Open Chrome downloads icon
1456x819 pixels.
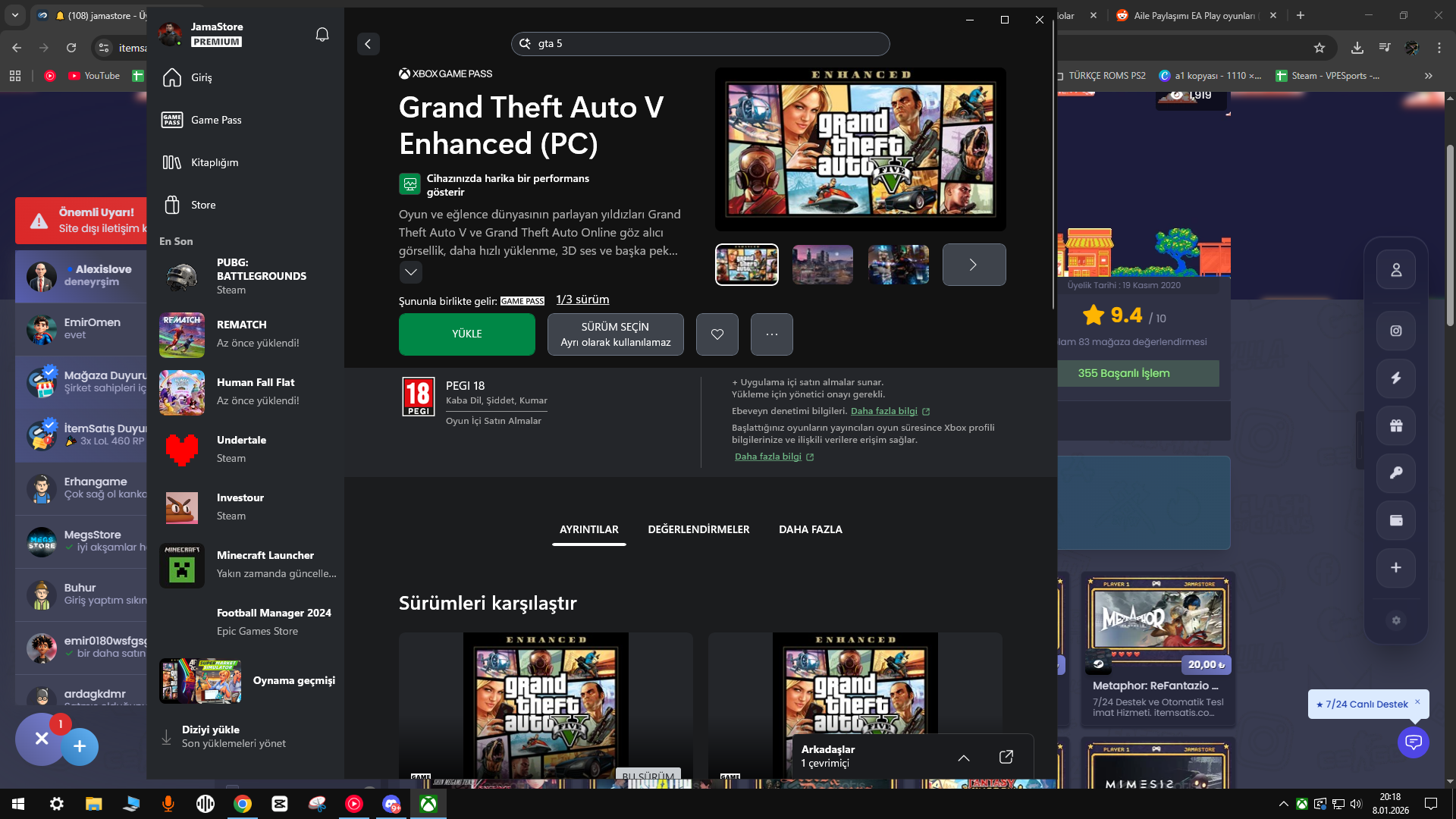click(x=1357, y=48)
